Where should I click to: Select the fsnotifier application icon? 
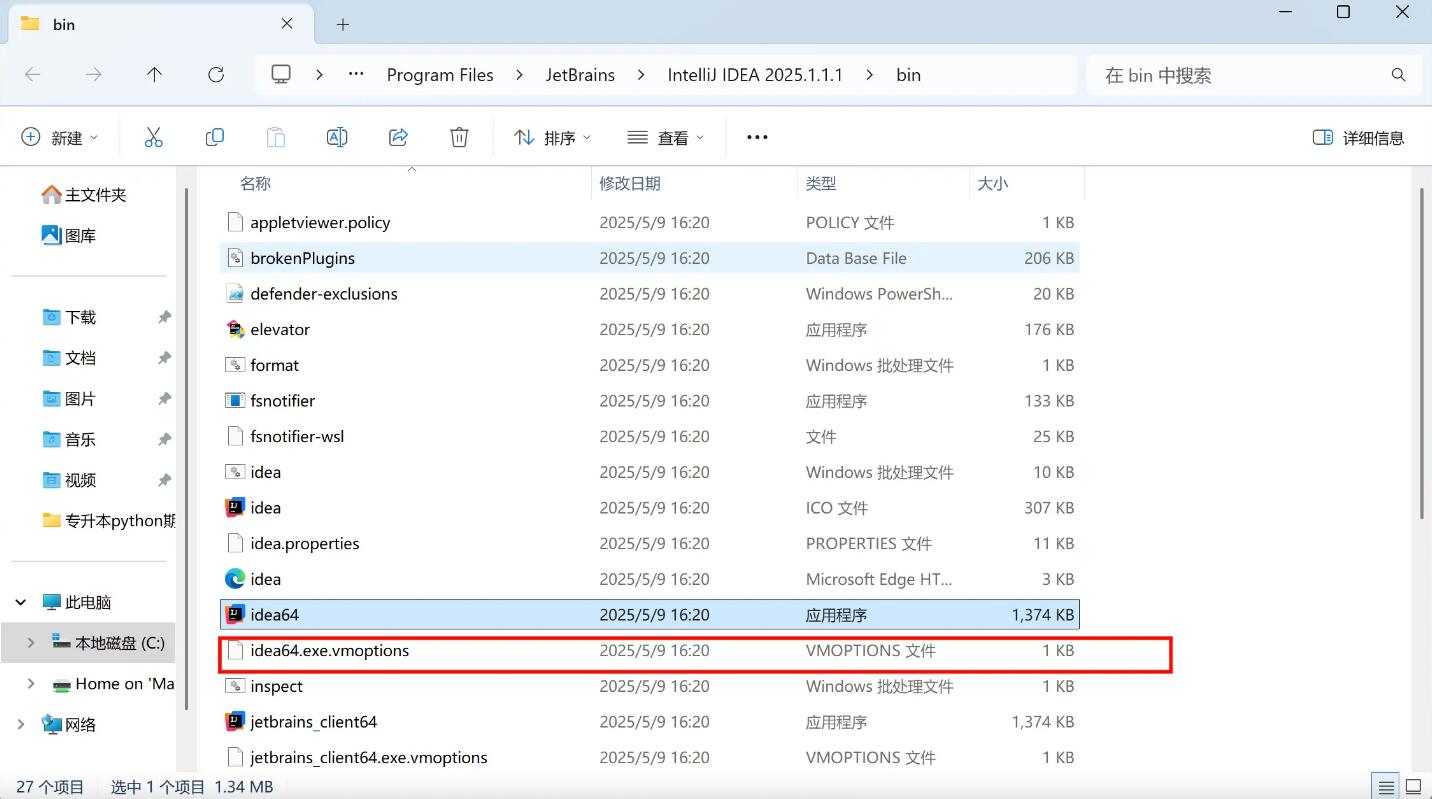tap(235, 401)
